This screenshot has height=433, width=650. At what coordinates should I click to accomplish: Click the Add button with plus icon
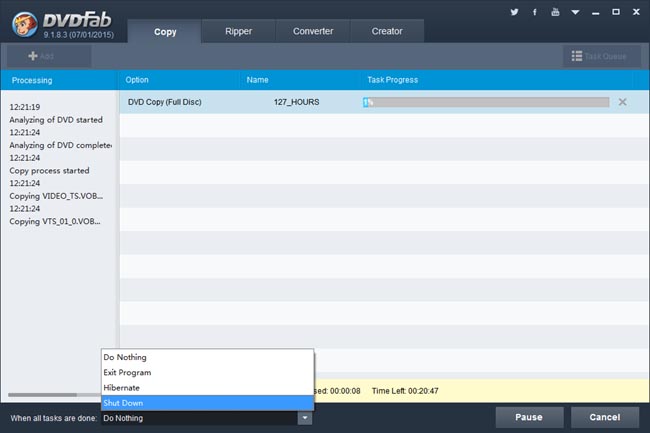[49, 56]
